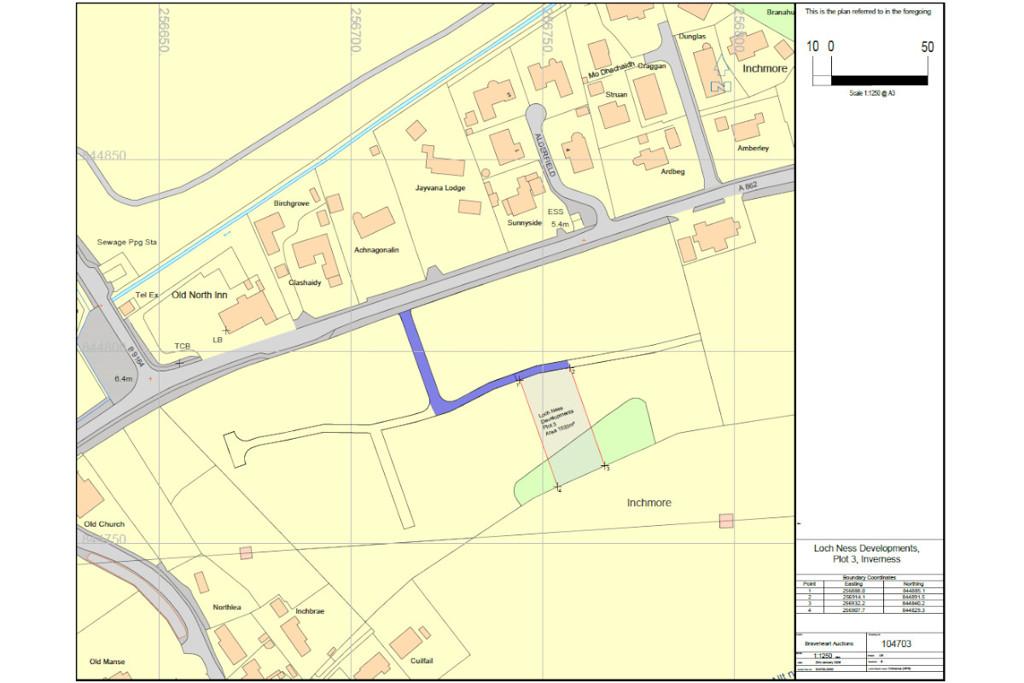Click the 'Inchmore' label below the plot

[x=648, y=503]
